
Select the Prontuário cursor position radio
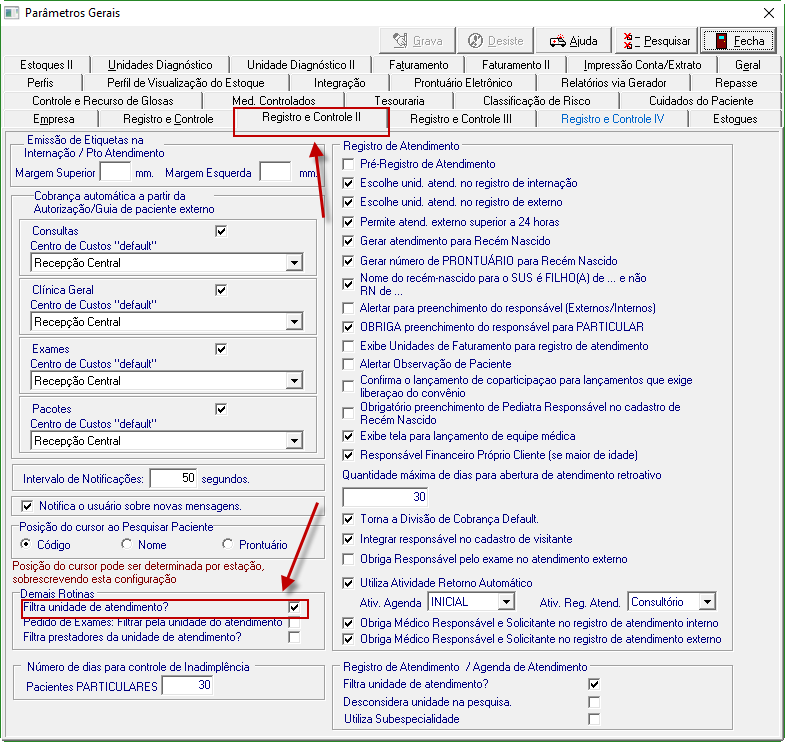coord(228,544)
